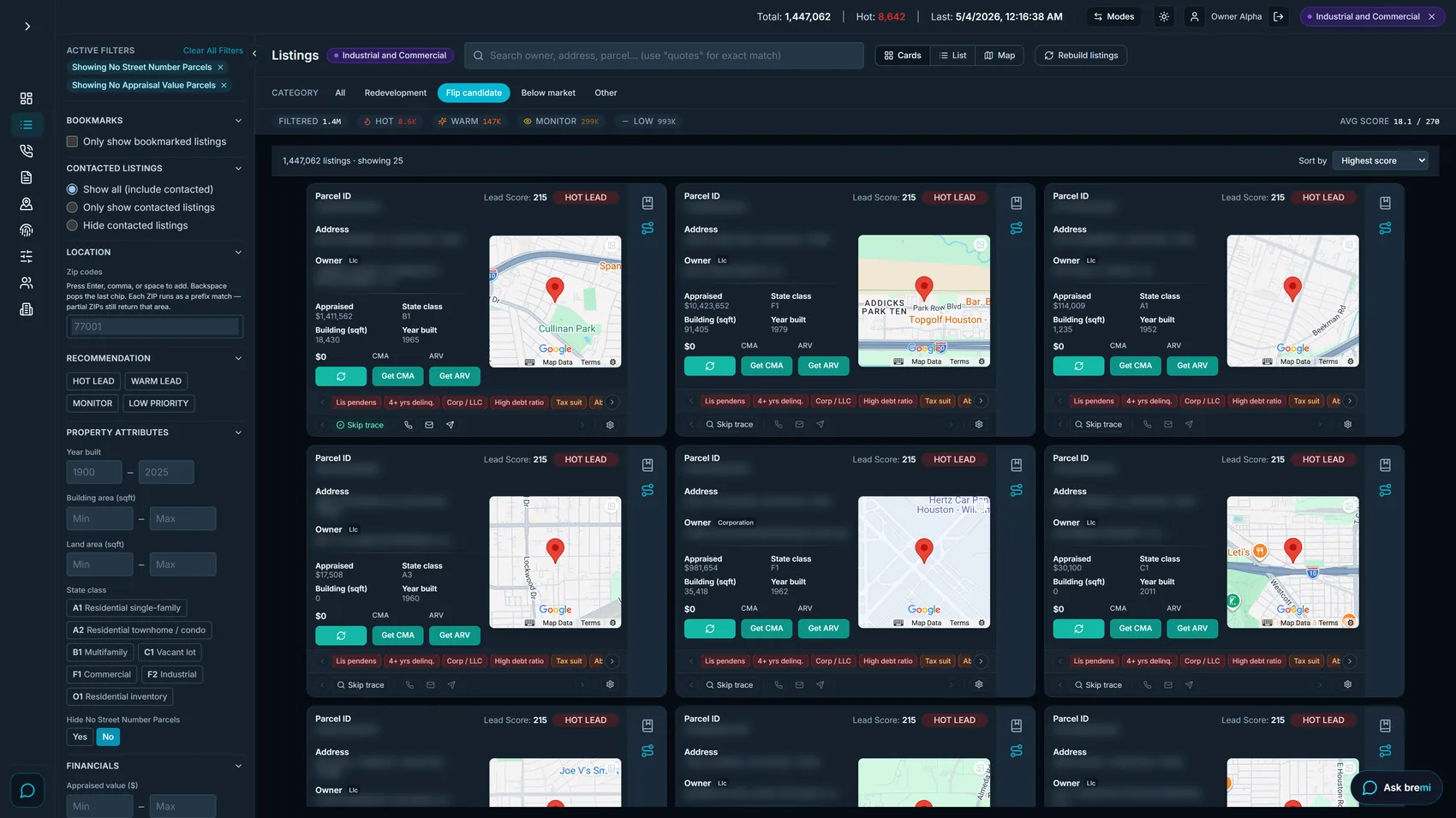Viewport: 1456px width, 818px height.
Task: Collapse the Location filter section
Action: [238, 253]
